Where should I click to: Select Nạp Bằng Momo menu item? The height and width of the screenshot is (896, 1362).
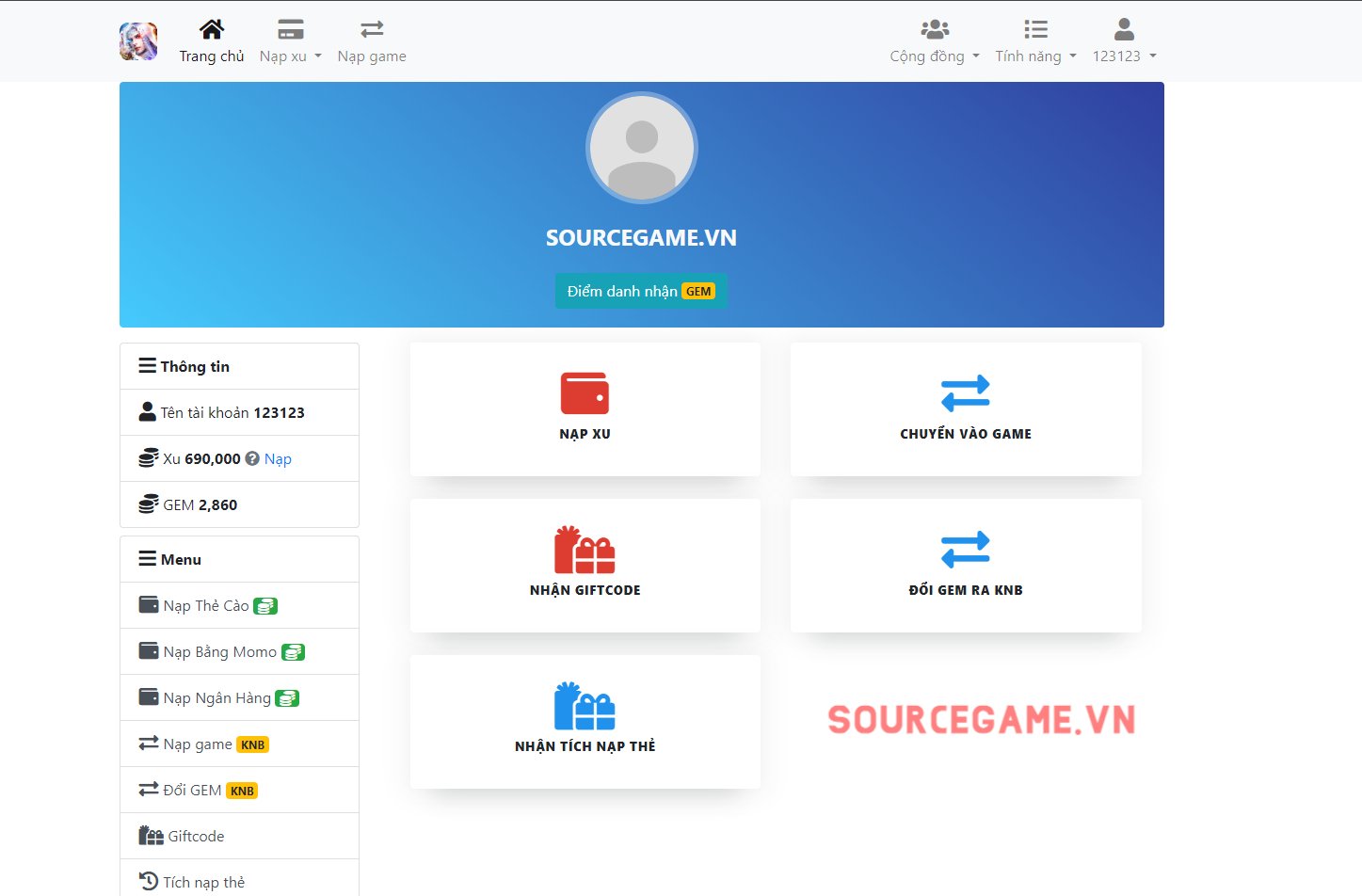219,651
